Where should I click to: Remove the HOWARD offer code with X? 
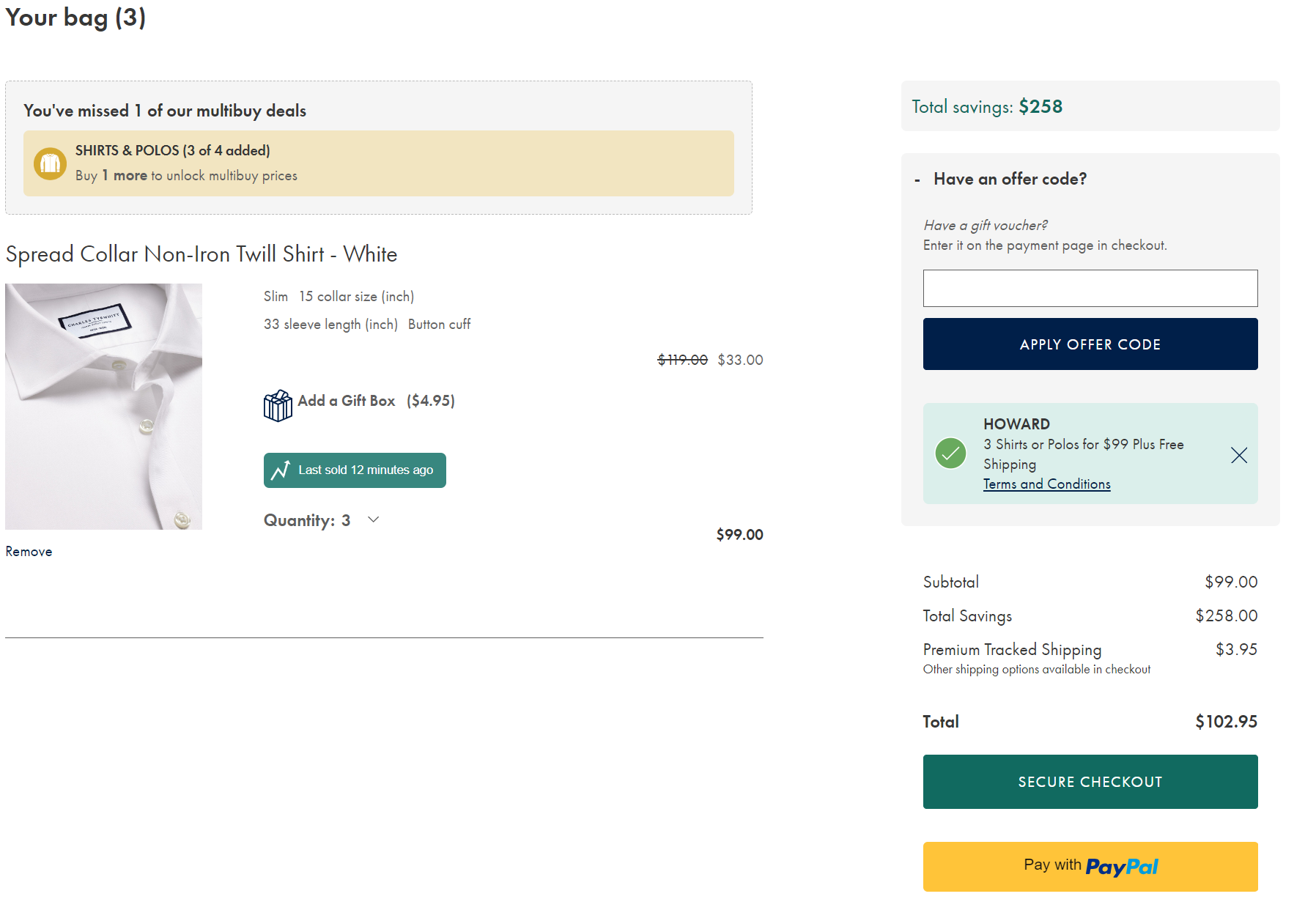(1238, 455)
